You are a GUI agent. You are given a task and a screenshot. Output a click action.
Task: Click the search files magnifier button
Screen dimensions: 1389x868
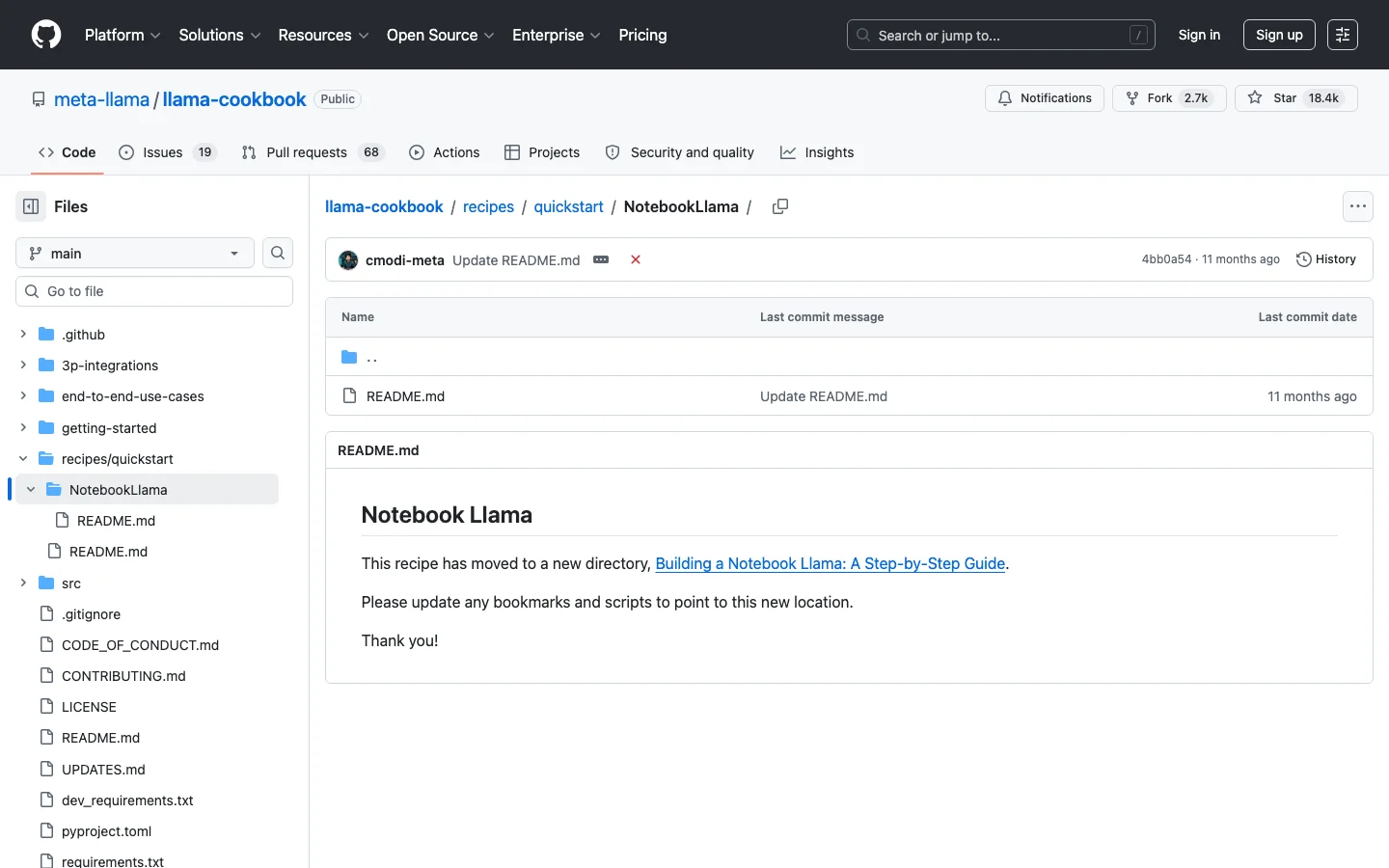point(278,253)
